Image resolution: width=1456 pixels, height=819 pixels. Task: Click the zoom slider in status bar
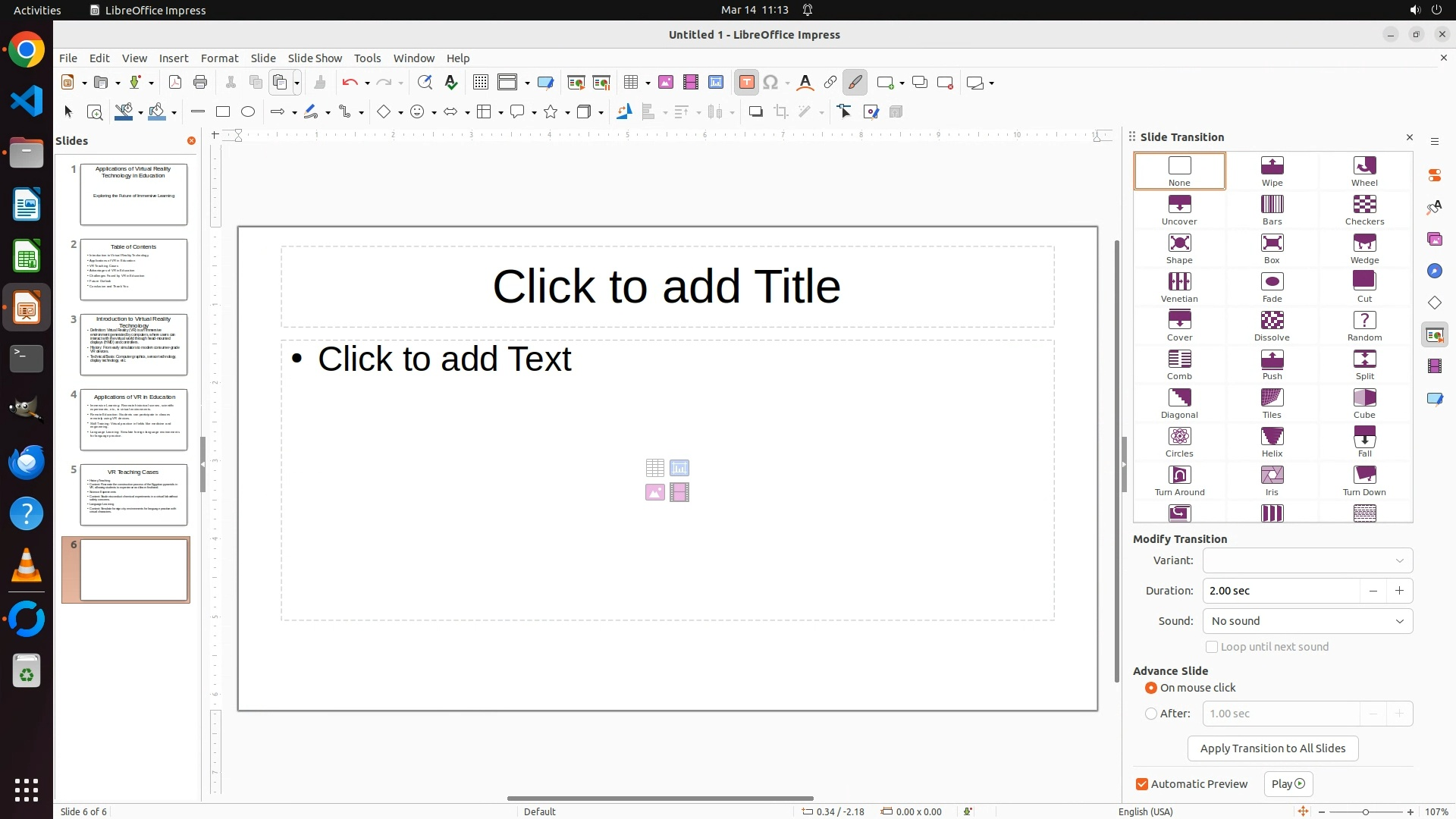(1365, 811)
